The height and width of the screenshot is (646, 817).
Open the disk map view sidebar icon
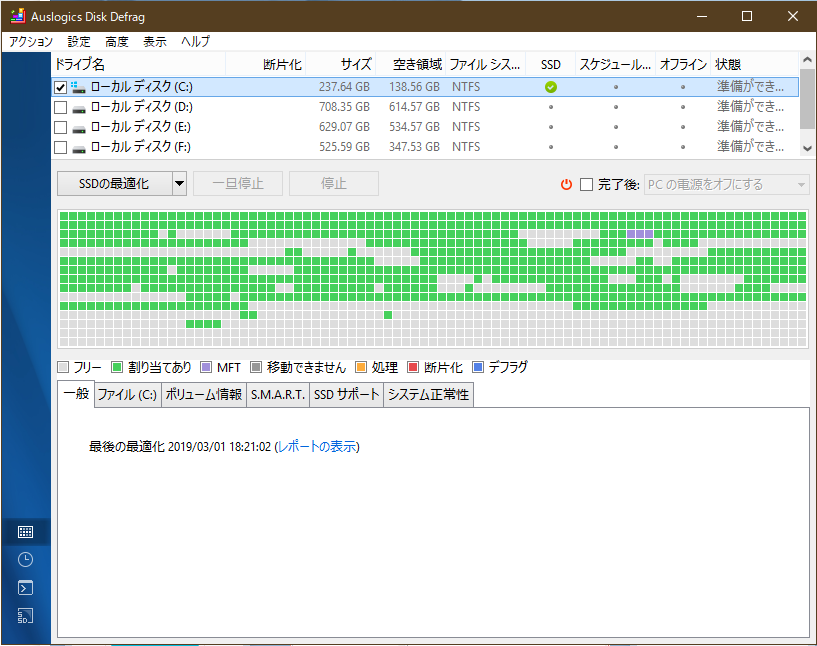(x=25, y=532)
